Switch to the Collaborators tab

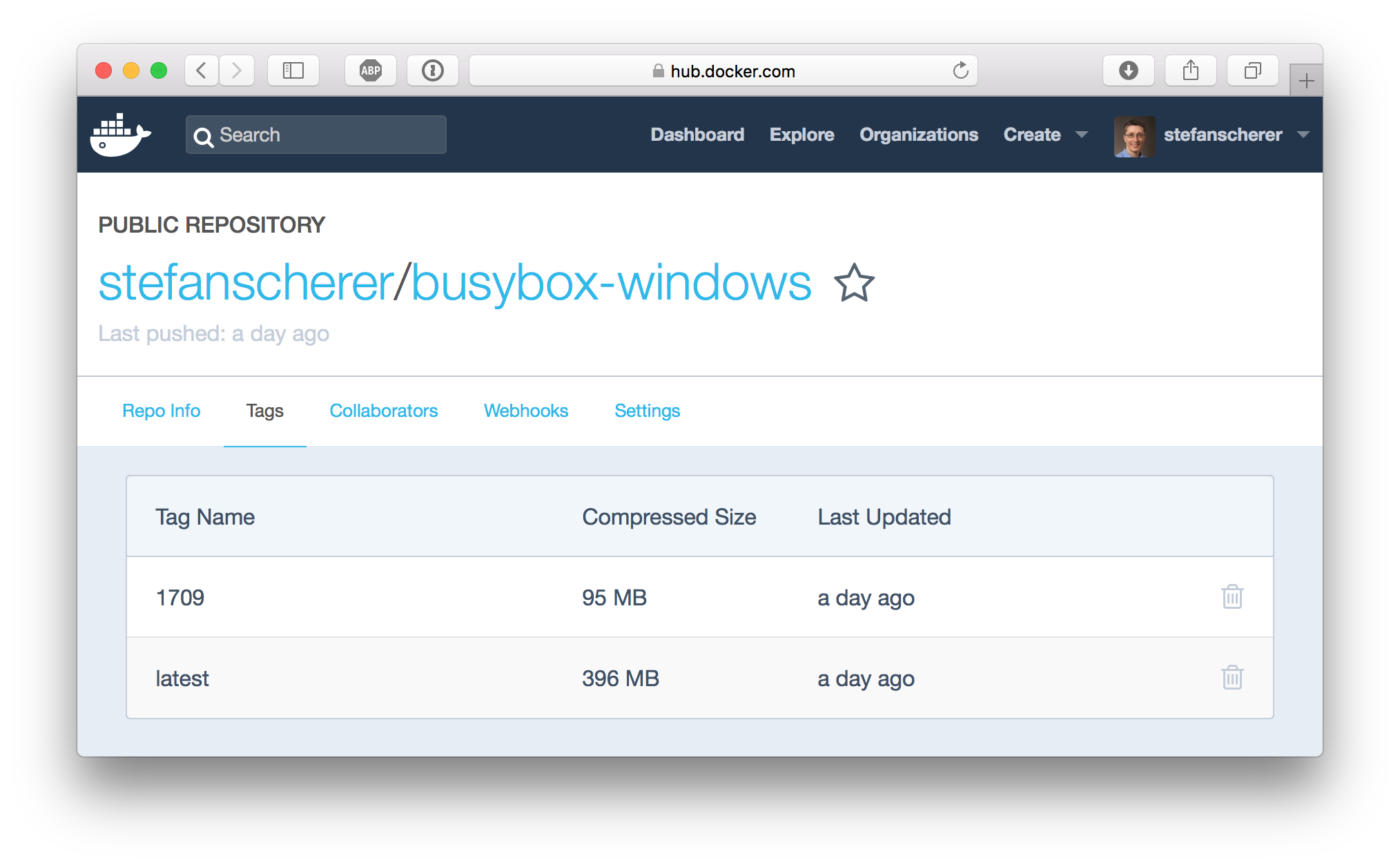click(384, 411)
